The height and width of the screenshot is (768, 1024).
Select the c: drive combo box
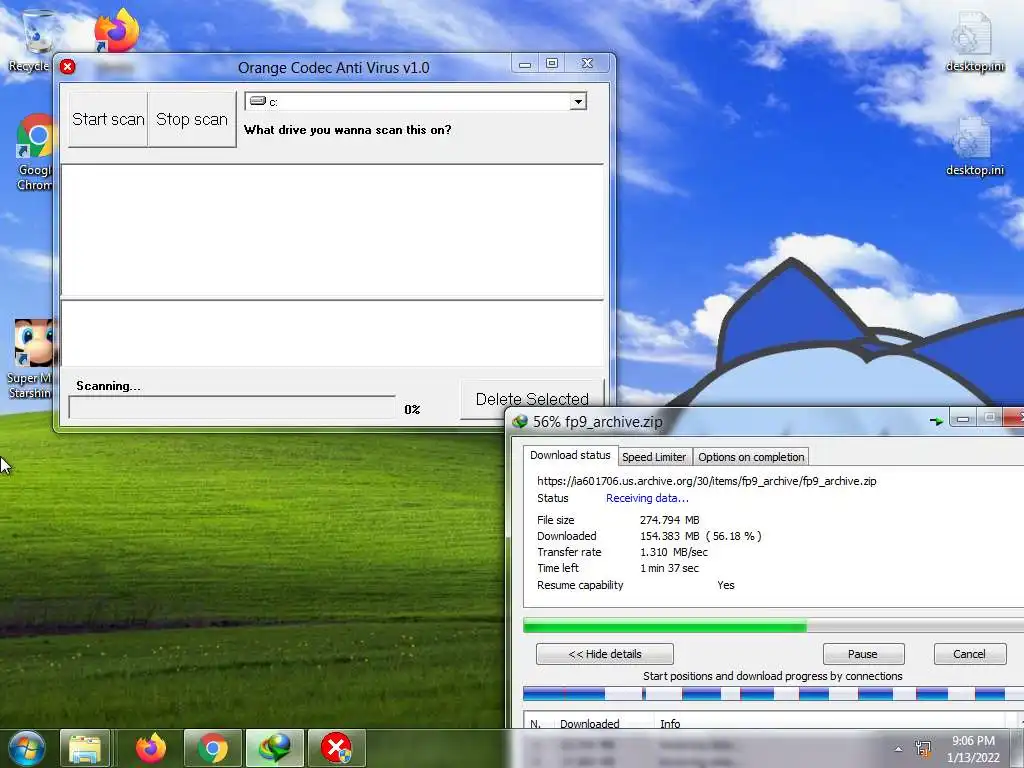pos(415,101)
